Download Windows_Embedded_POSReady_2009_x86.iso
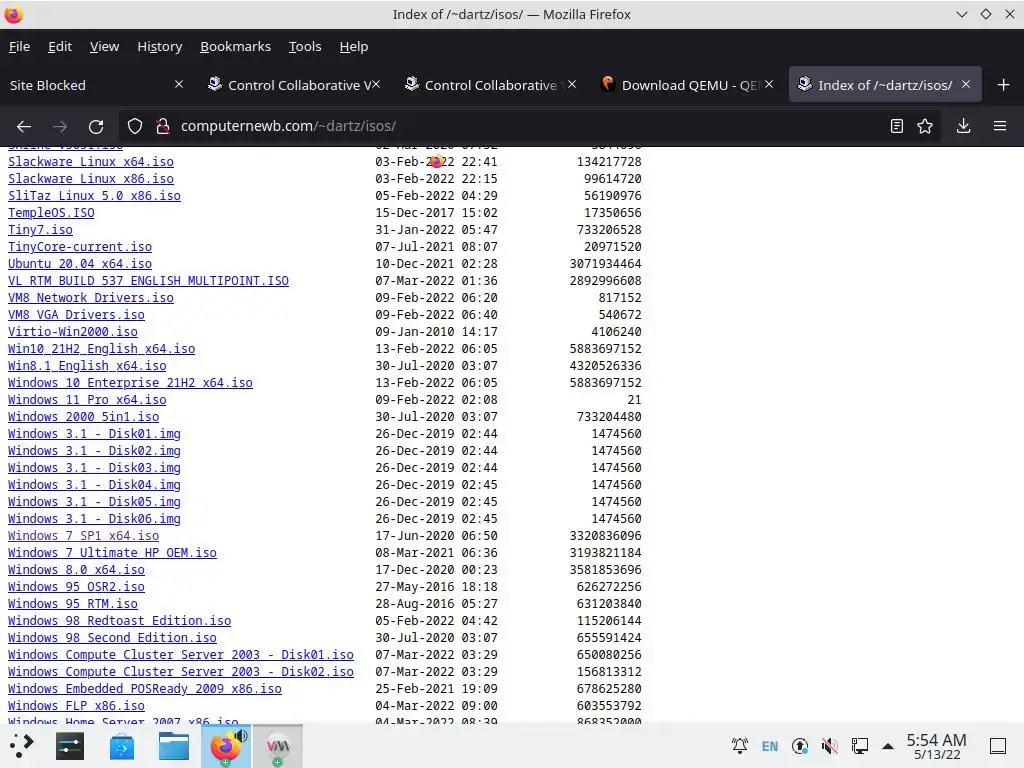This screenshot has height=768, width=1024. 145,688
